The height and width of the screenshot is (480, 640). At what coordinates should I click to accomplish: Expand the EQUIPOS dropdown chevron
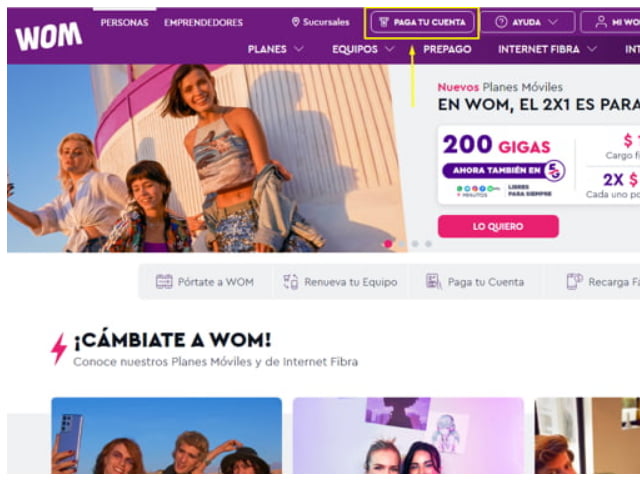click(x=390, y=49)
